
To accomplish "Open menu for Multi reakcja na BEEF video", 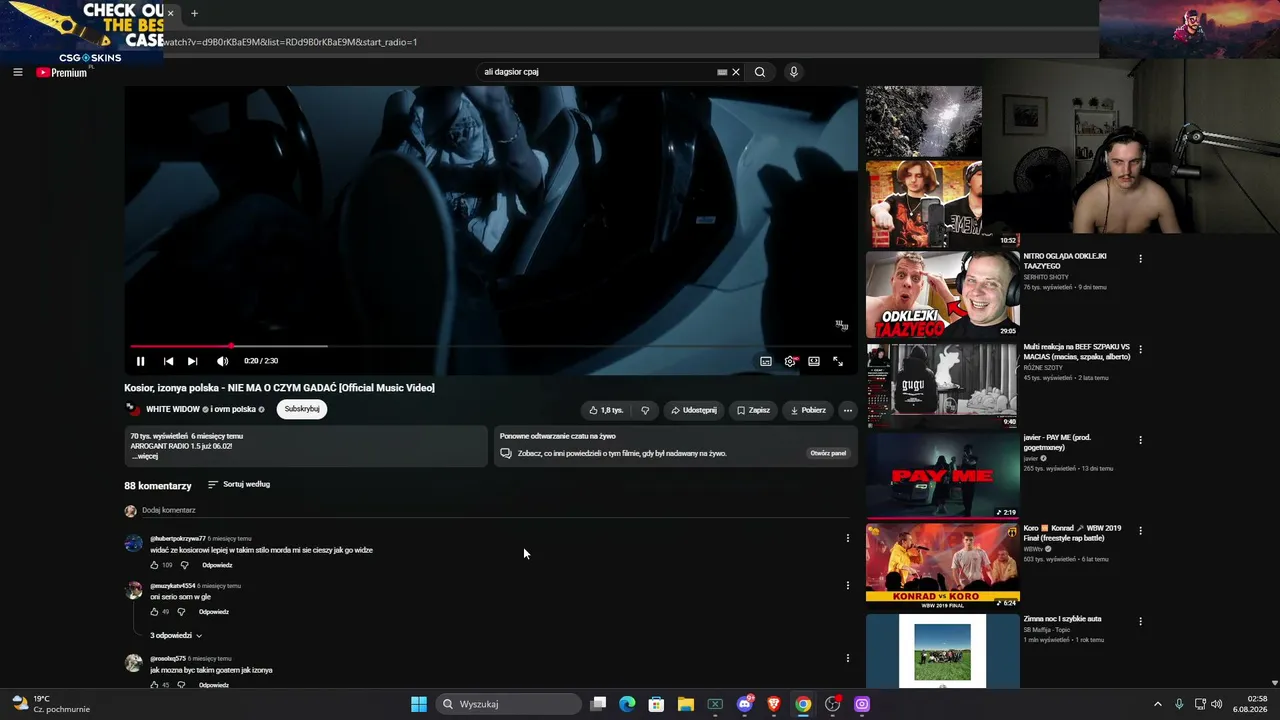I will tap(1140, 349).
